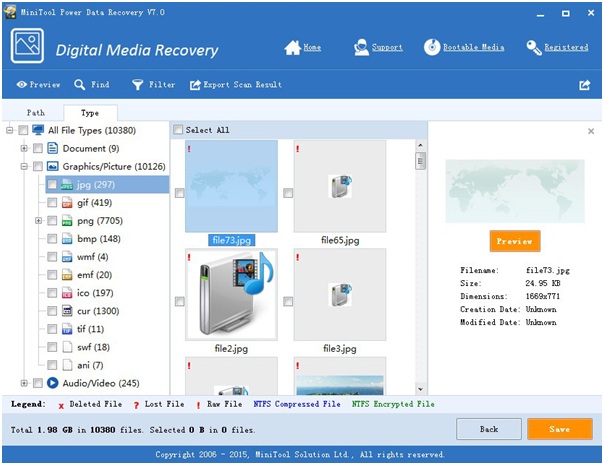Click Export Scan Result icon
Screen dimensions: 604x465
pos(196,85)
